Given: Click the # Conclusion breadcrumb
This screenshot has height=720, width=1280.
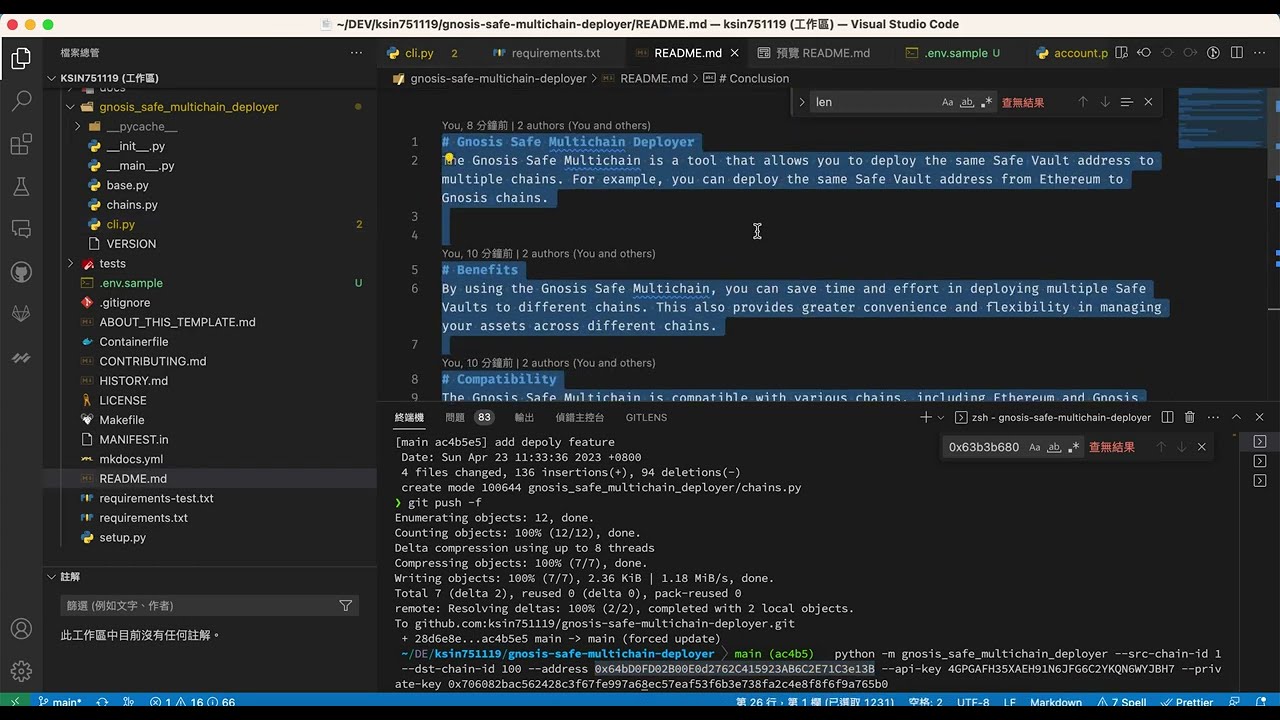Looking at the screenshot, I should [x=746, y=78].
